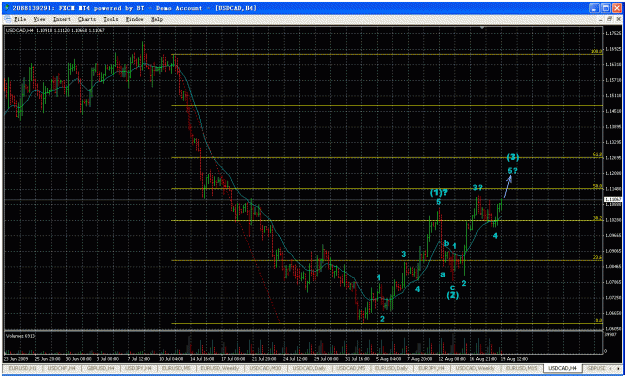Open the View menu
The width and height of the screenshot is (625, 376).
point(39,19)
